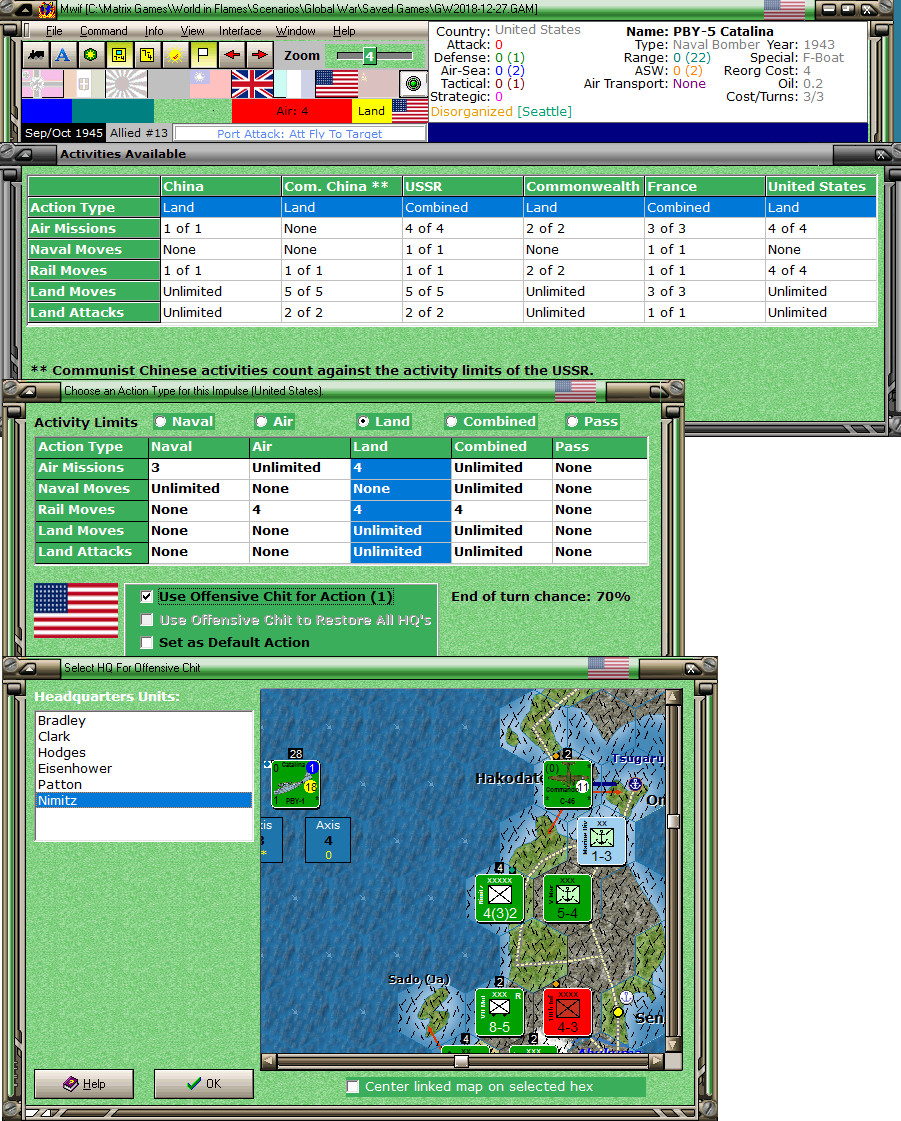Click the Help menu

pos(344,31)
